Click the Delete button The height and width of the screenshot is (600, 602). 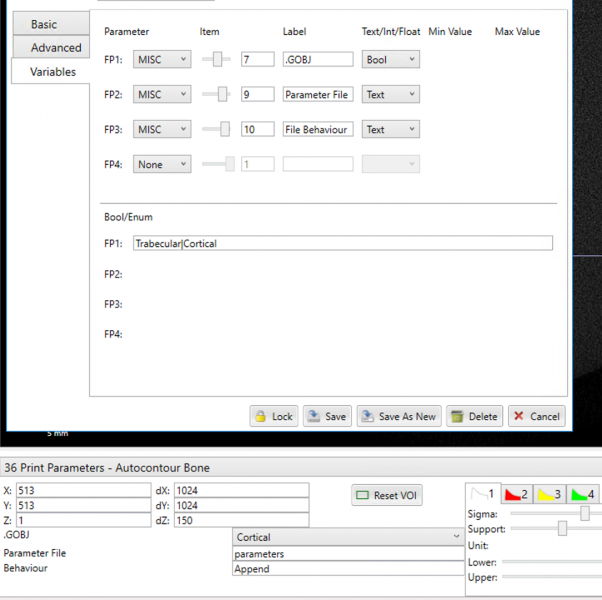[475, 416]
